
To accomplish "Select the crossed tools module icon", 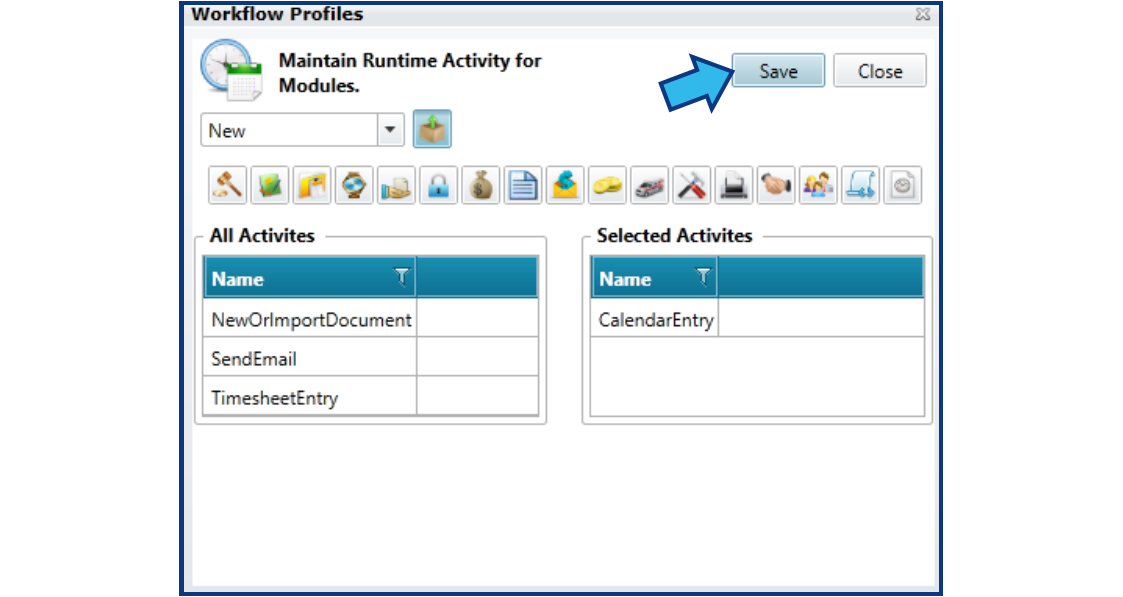I will click(x=692, y=185).
